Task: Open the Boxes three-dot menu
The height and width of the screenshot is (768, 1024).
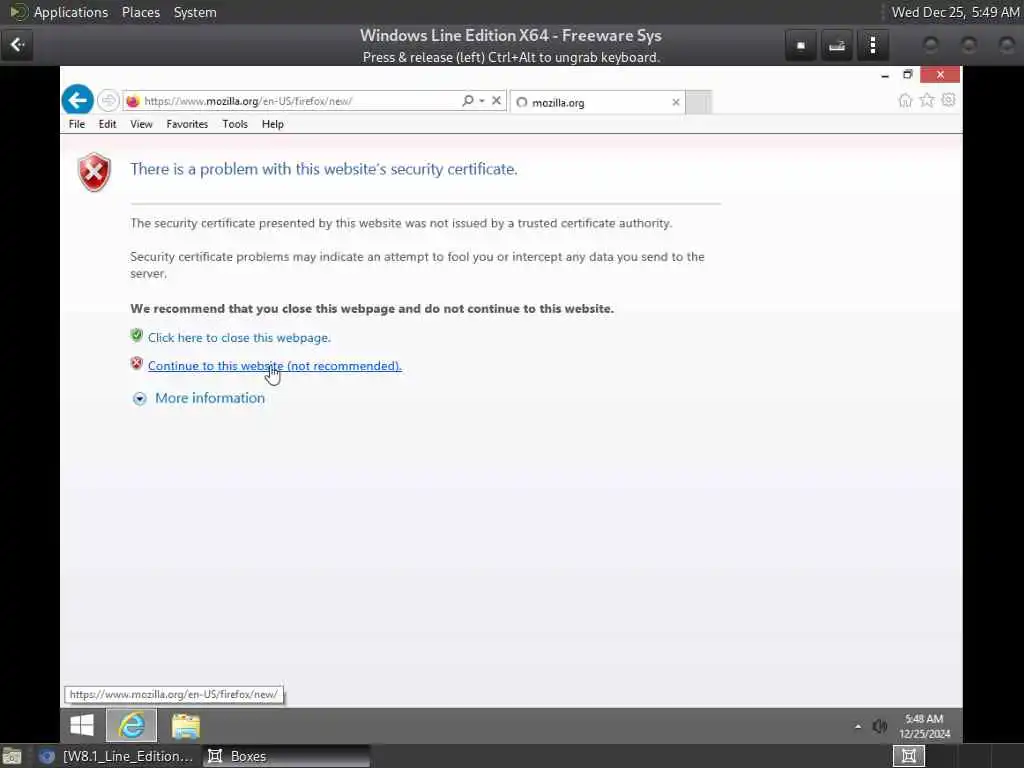Action: [872, 46]
